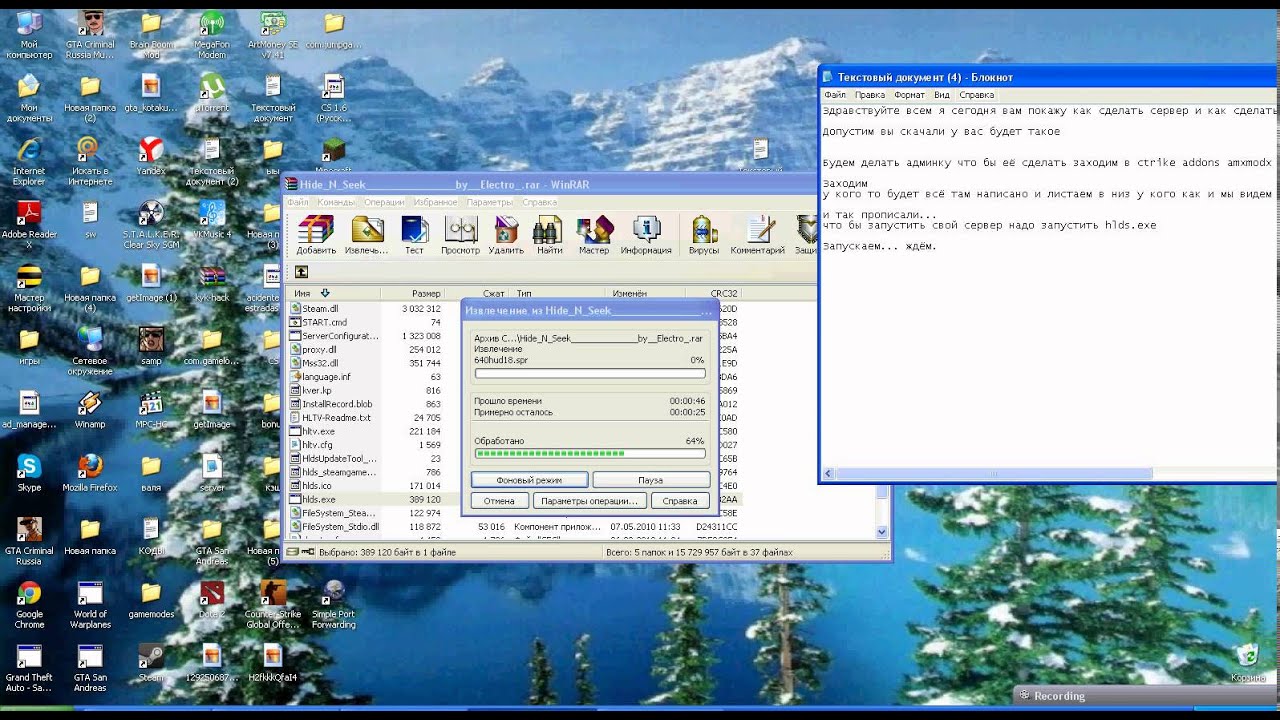The image size is (1280, 720).
Task: Open the Вид menu in Notepad
Action: [942, 95]
